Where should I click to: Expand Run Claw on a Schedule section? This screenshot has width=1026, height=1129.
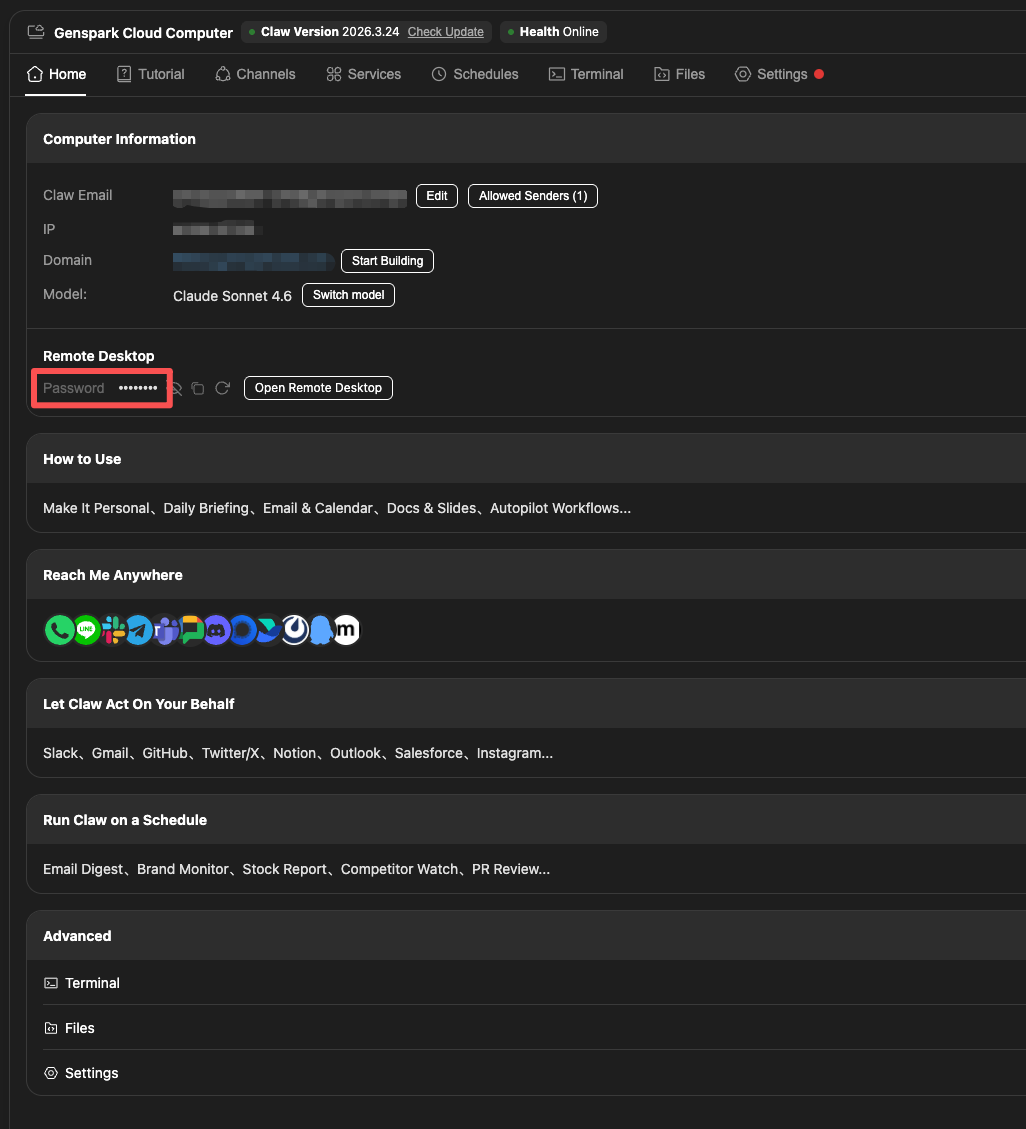pos(526,820)
